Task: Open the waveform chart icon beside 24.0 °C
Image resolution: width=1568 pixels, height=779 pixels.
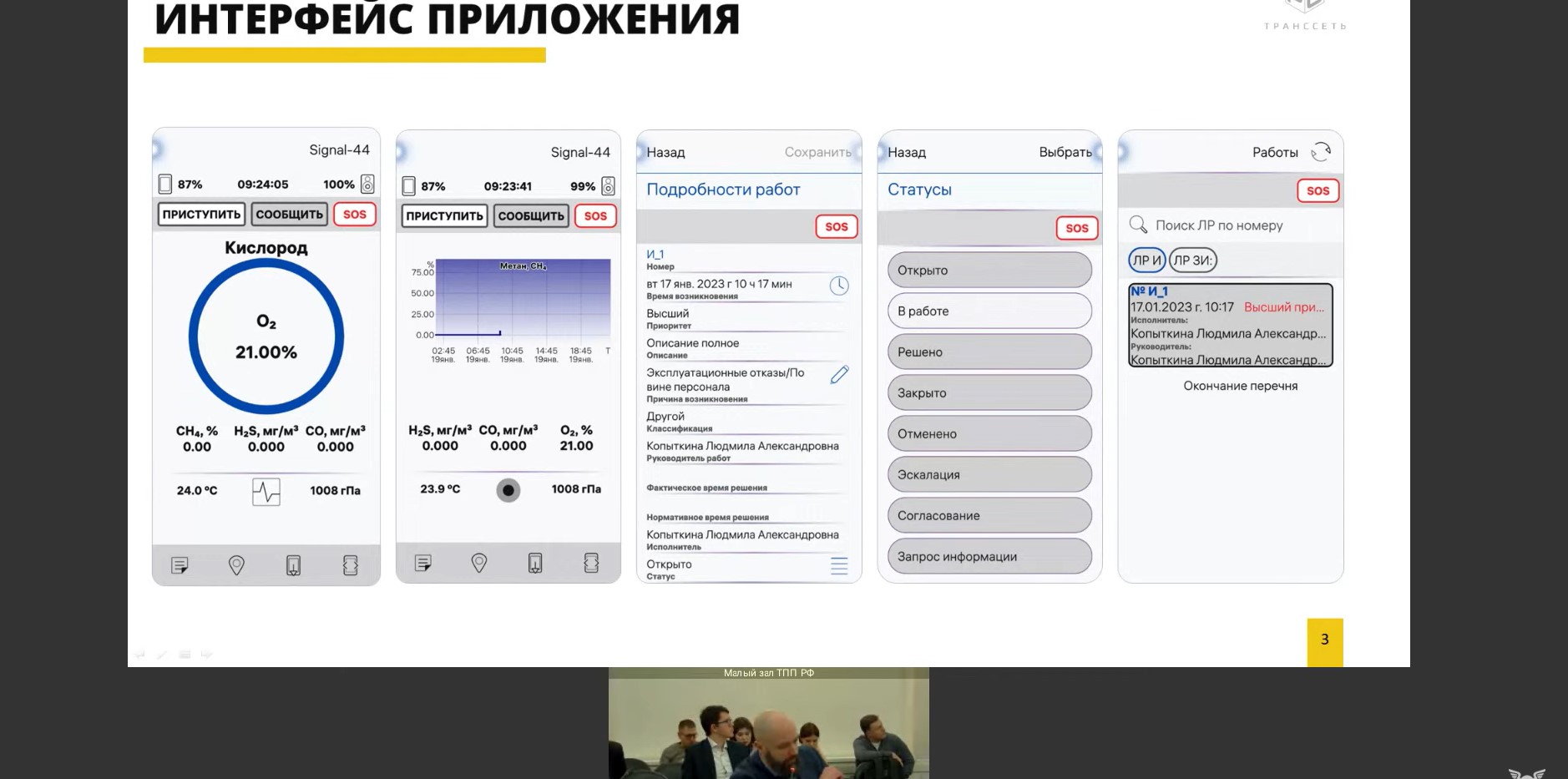Action: 266,491
